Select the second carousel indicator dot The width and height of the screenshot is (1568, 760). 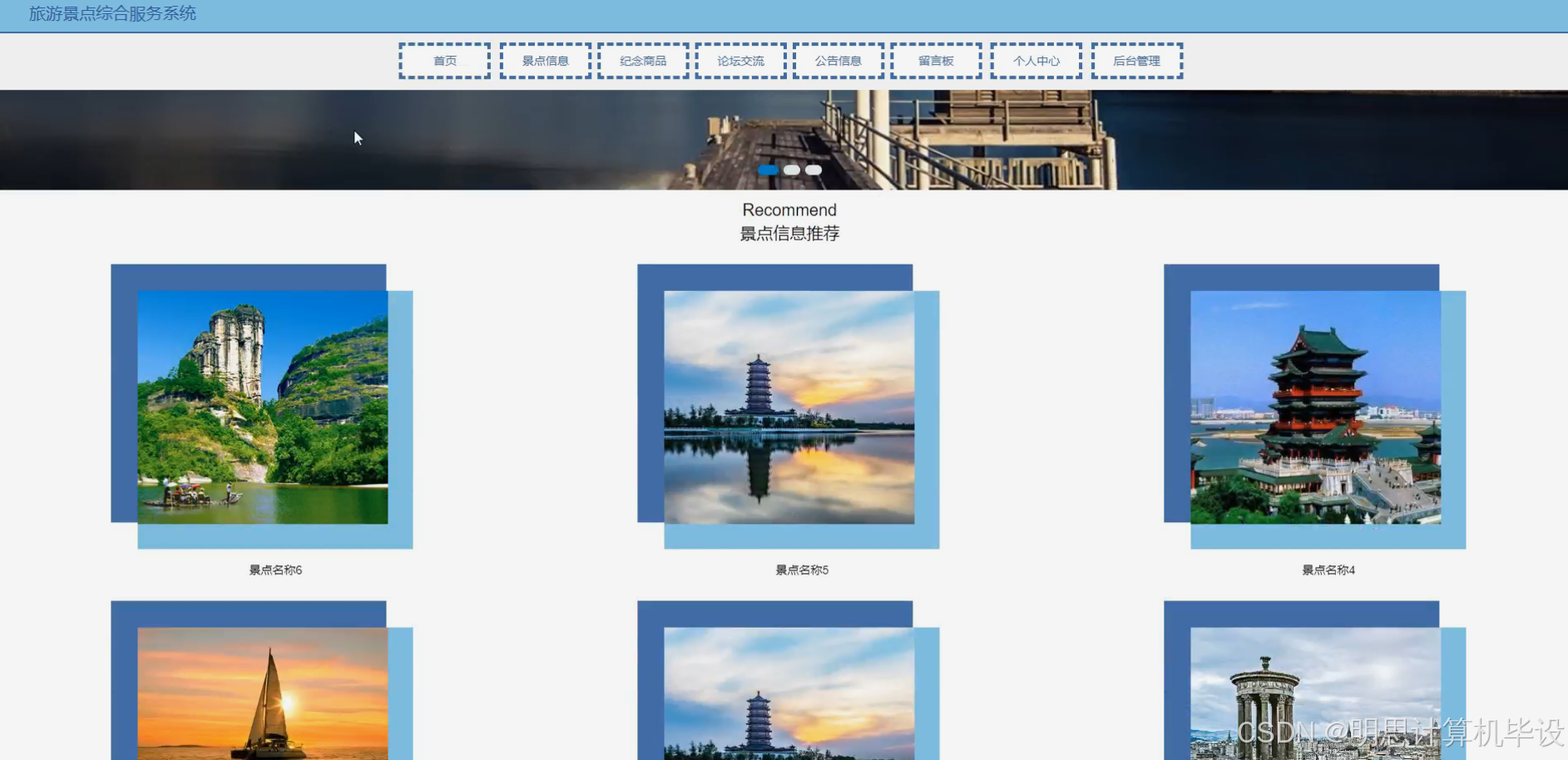(x=791, y=170)
